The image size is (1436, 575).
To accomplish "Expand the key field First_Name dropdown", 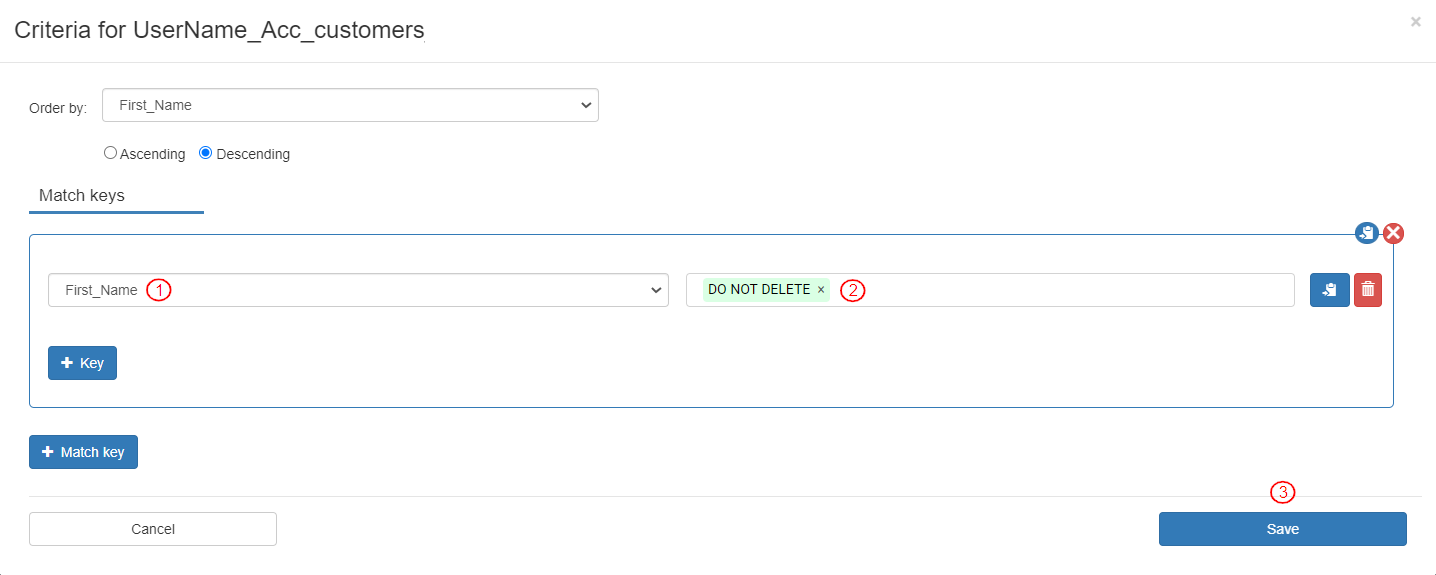I will [358, 290].
